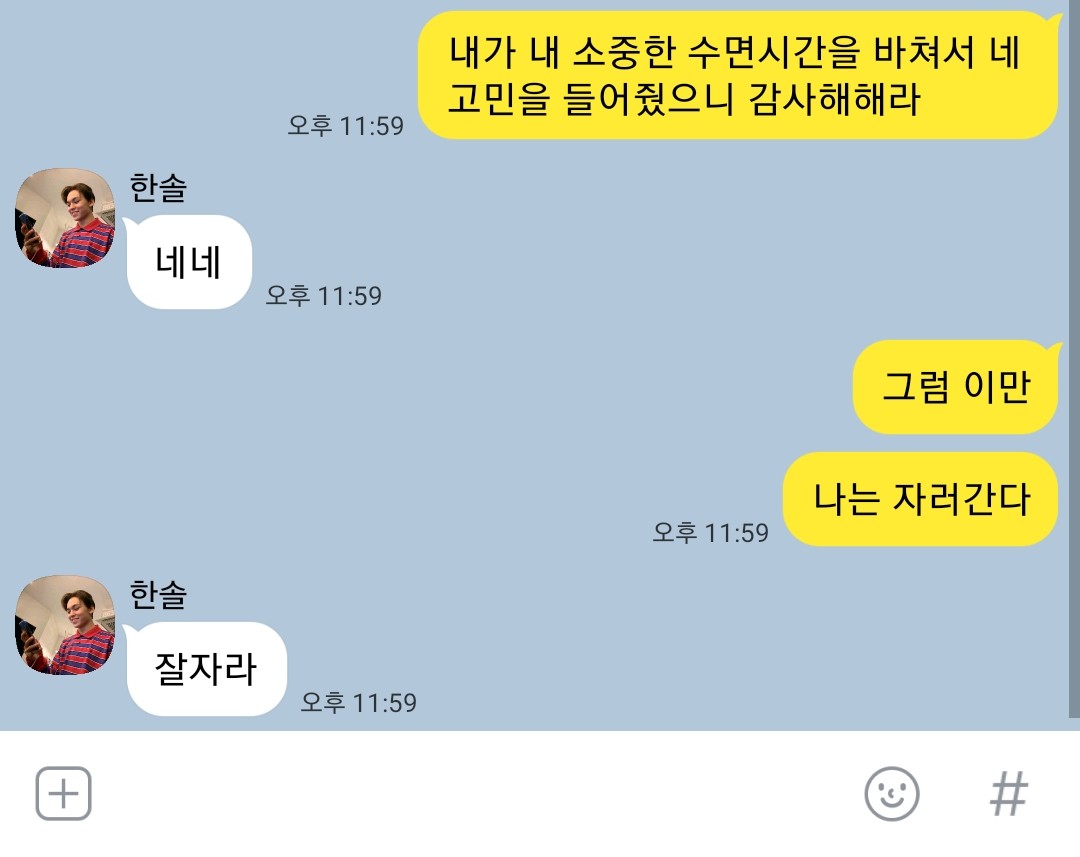1080x857 pixels.
Task: Click the 감사해해라 text in the long yellow bubble
Action: (x=834, y=99)
